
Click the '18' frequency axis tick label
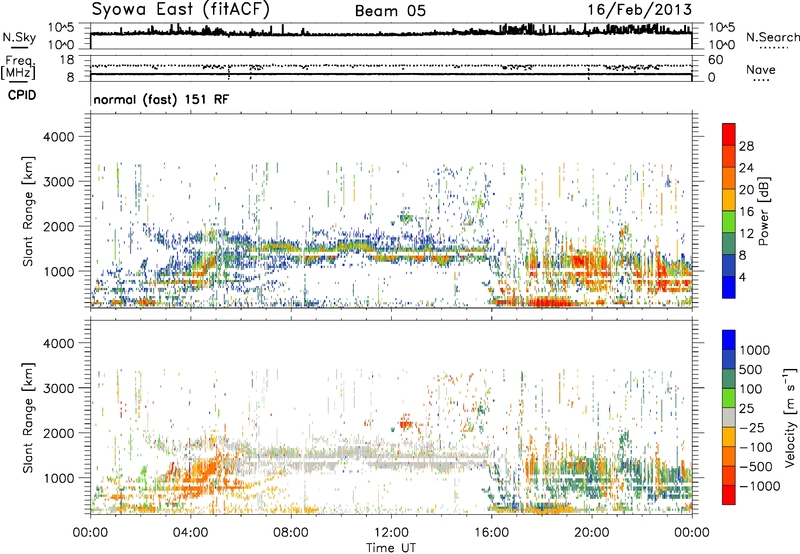tap(67, 60)
